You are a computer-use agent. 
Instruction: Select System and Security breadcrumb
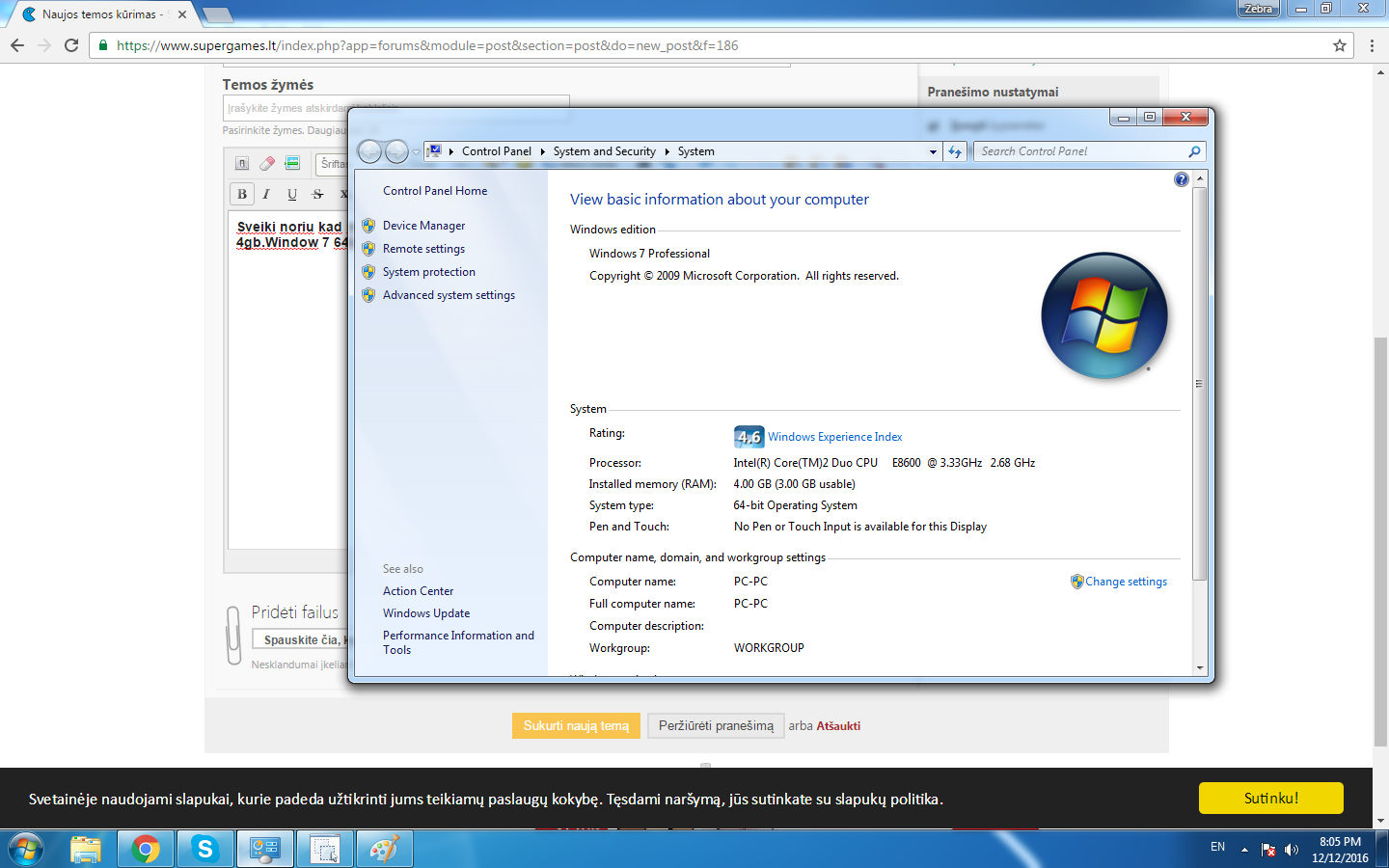(604, 151)
